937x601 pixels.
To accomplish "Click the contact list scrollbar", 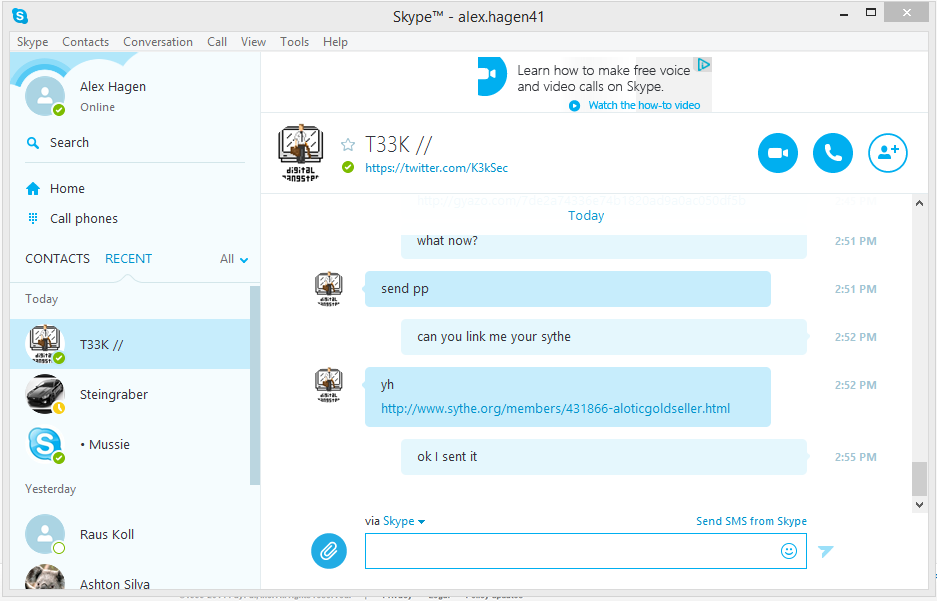I will 255,385.
